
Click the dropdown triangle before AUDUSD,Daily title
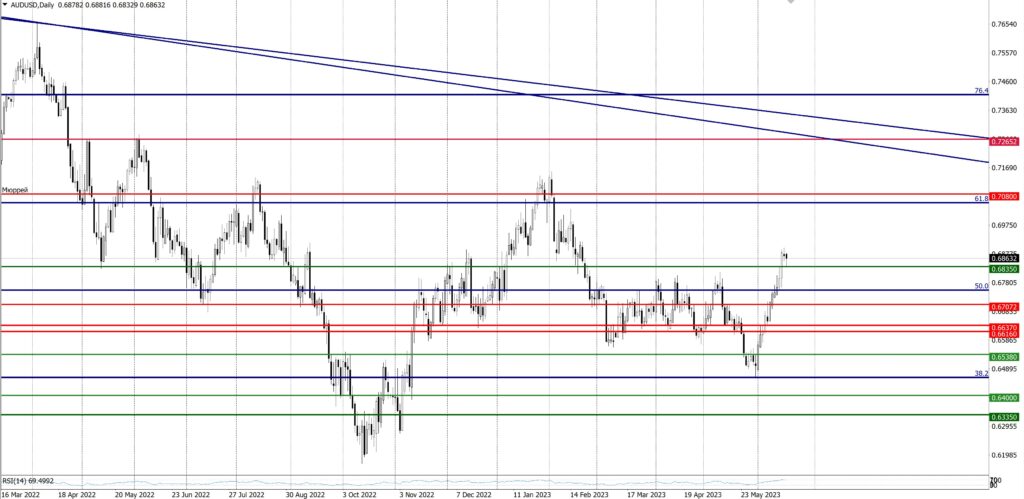coord(6,5)
